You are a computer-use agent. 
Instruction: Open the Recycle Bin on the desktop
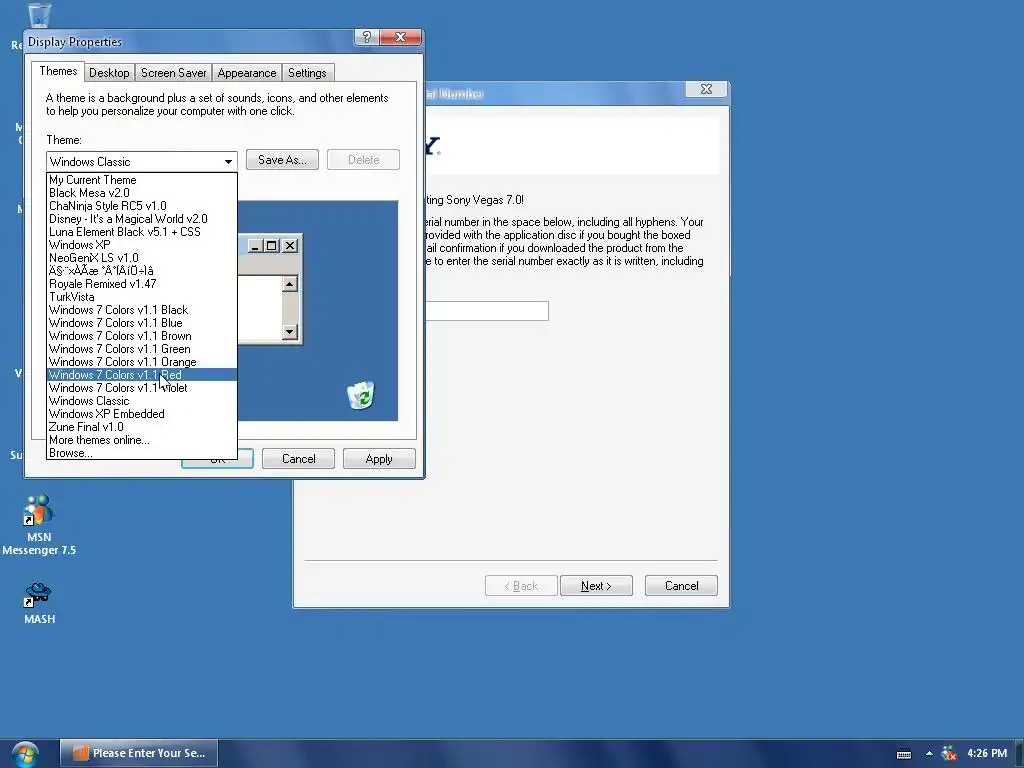tap(38, 16)
